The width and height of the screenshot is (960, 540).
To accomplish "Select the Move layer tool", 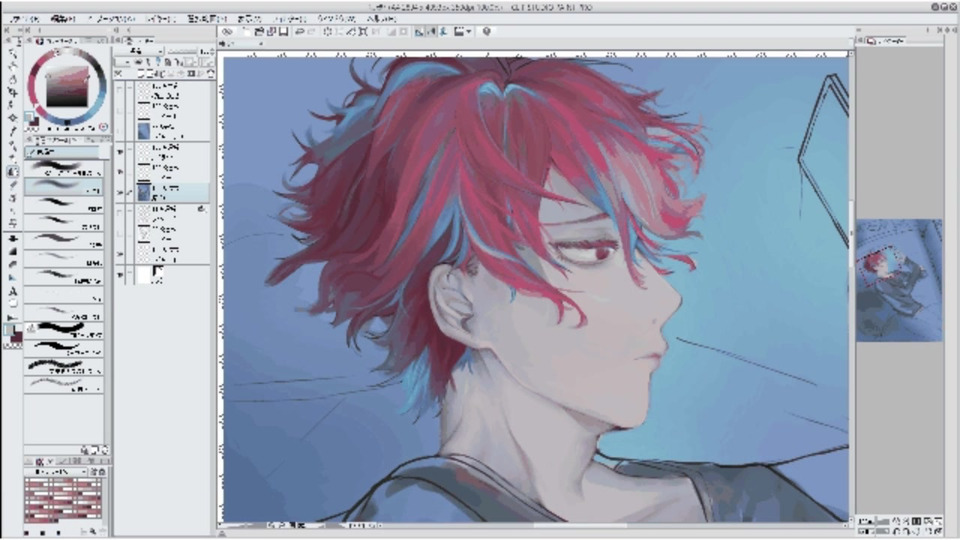I will 12,92.
